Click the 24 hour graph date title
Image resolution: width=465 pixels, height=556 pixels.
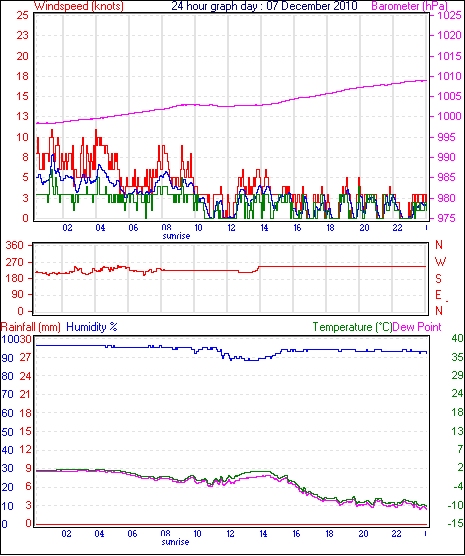(x=264, y=6)
